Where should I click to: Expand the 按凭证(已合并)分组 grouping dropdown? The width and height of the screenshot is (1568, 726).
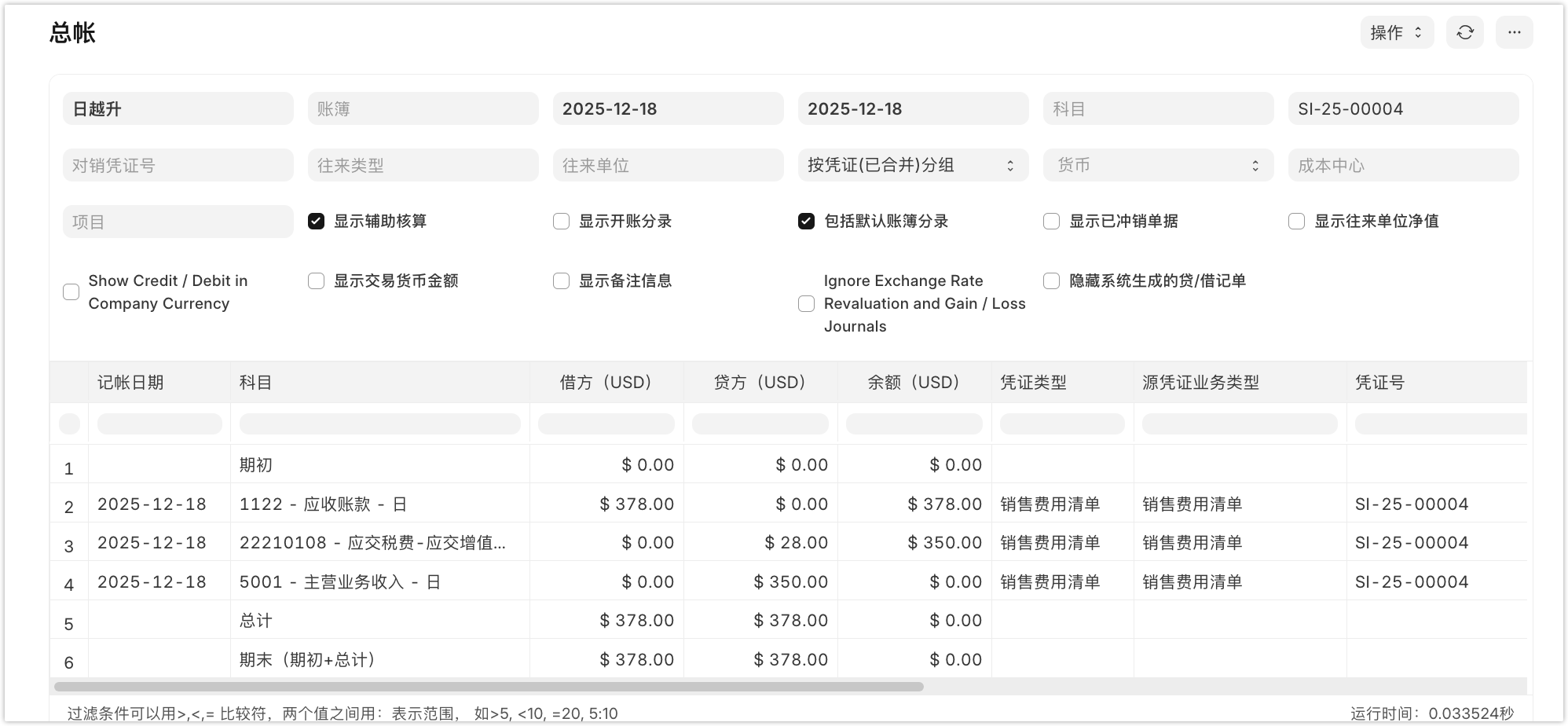tap(912, 165)
